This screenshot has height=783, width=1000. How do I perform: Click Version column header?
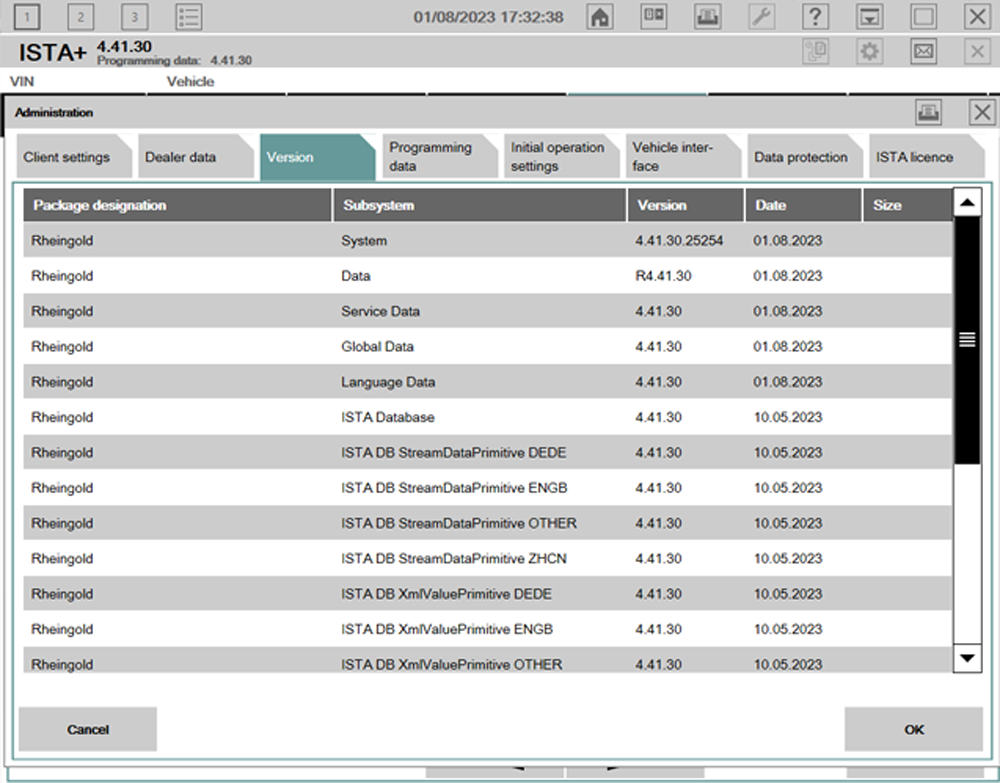[686, 205]
